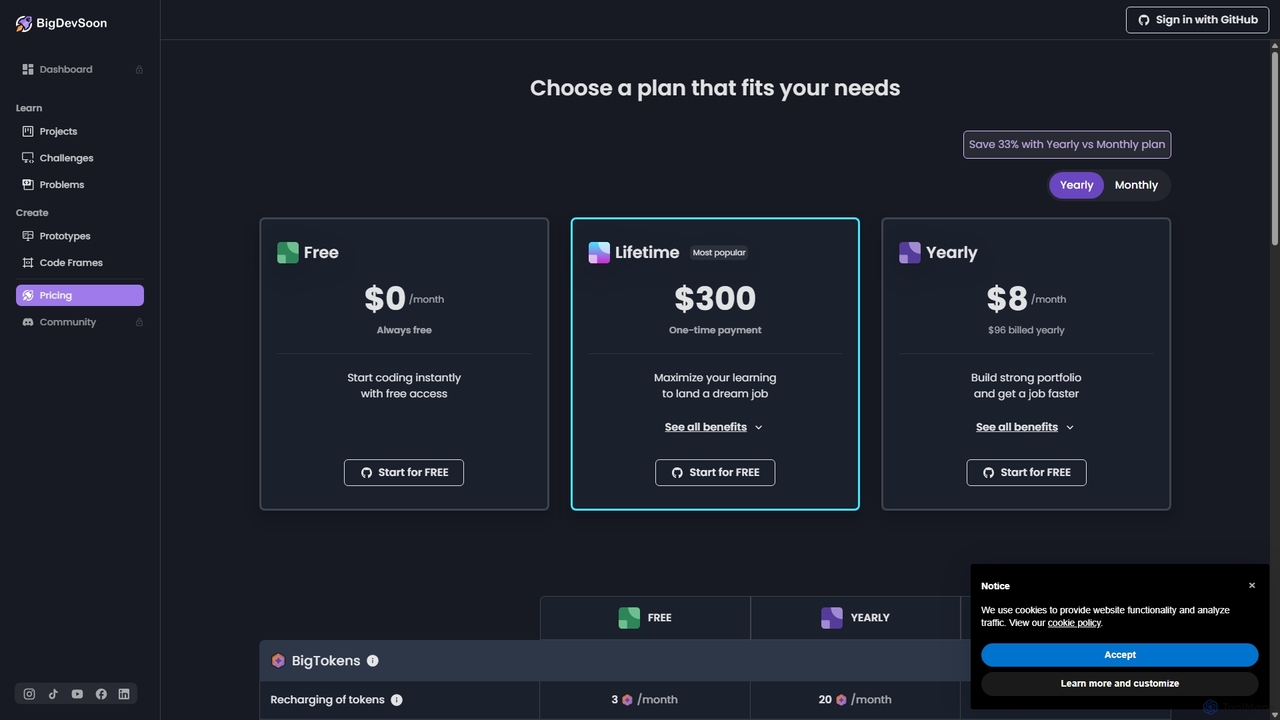Click Start for FREE on Lifetime plan
The image size is (1280, 720).
pyautogui.click(x=715, y=472)
